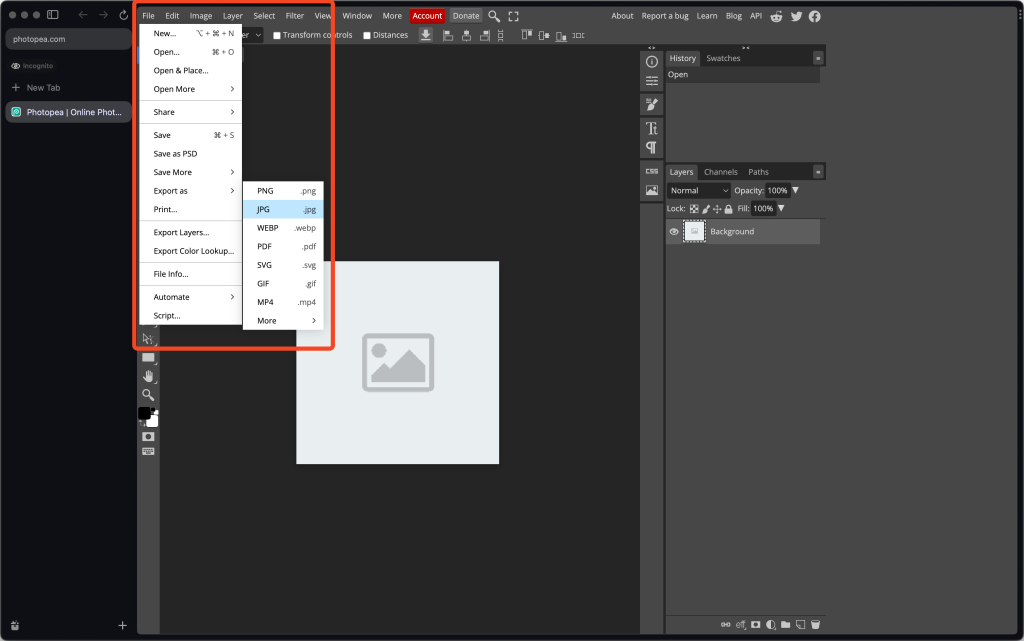Expand the More export formats submenu
This screenshot has height=641, width=1024.
[x=284, y=321]
